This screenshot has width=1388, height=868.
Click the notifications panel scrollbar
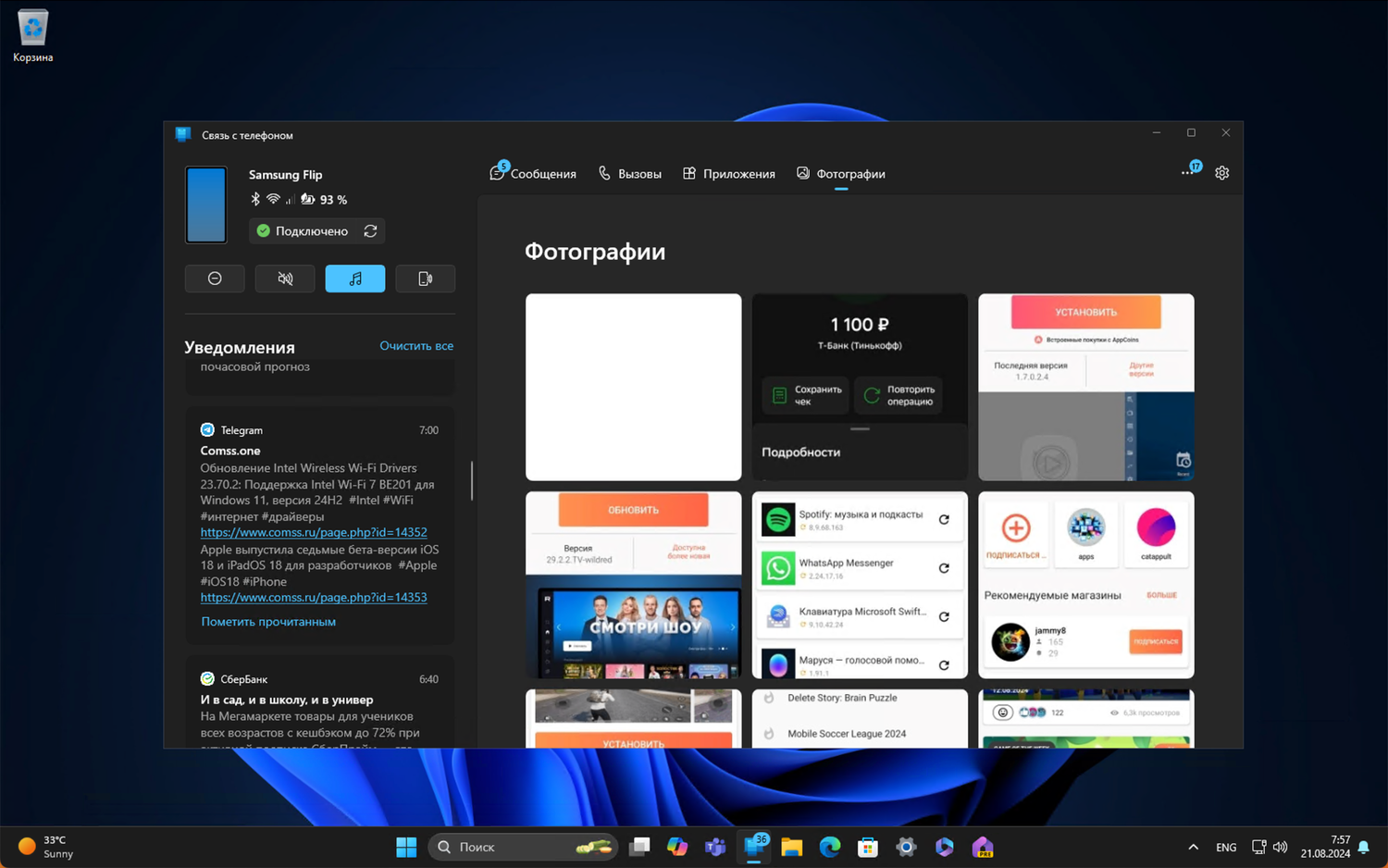pos(472,480)
